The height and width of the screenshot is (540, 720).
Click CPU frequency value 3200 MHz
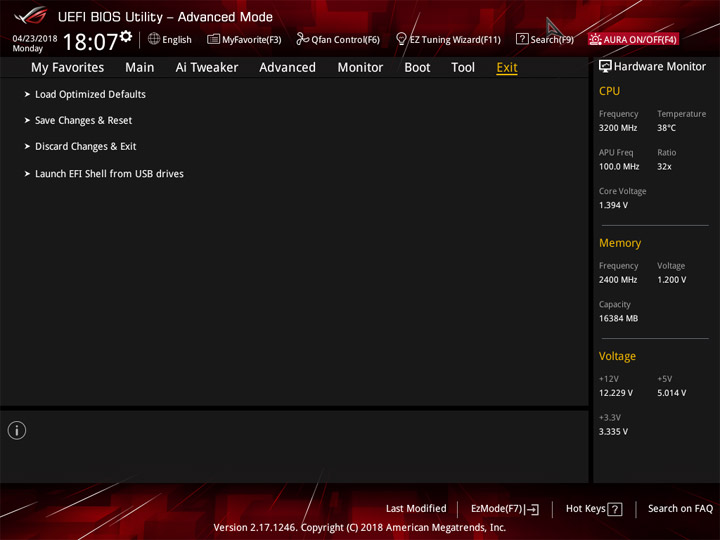tap(618, 128)
